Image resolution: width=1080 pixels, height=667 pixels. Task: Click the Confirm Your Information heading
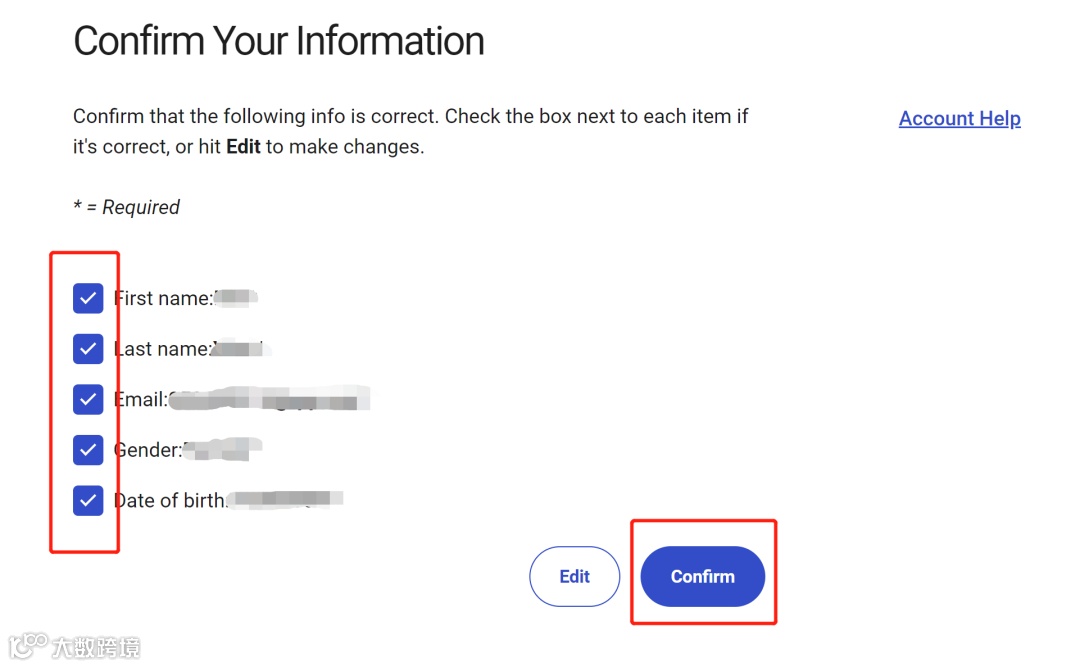(x=279, y=41)
